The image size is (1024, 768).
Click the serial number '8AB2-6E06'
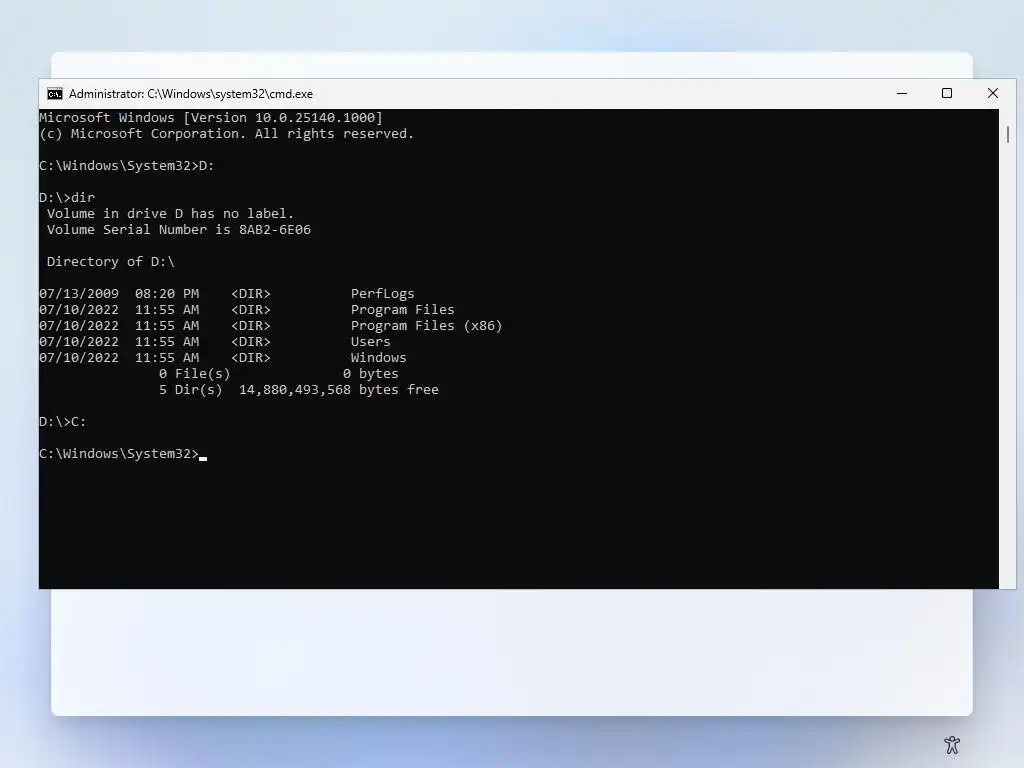275,230
